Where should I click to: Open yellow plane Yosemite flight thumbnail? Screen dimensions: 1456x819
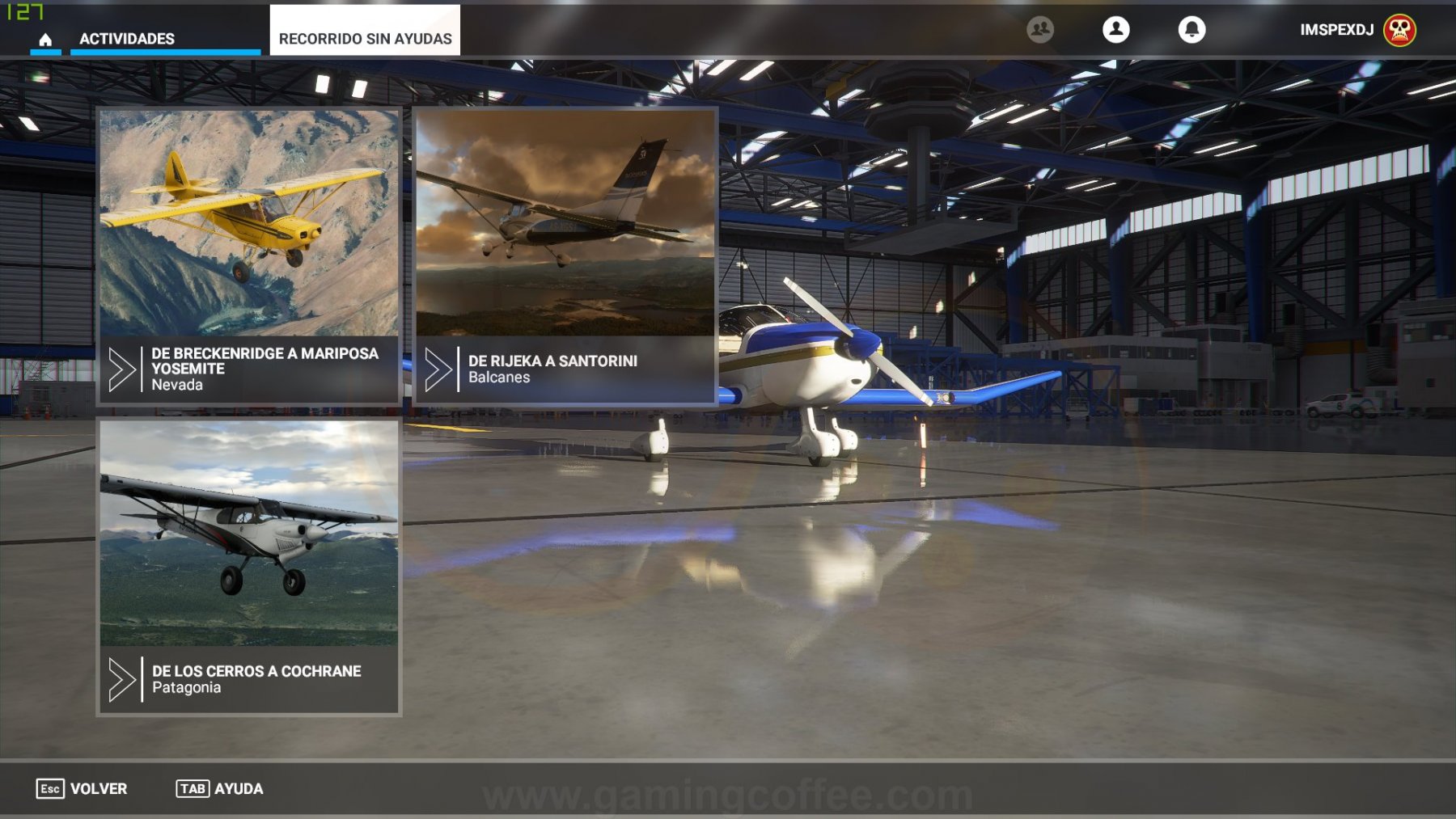(249, 222)
